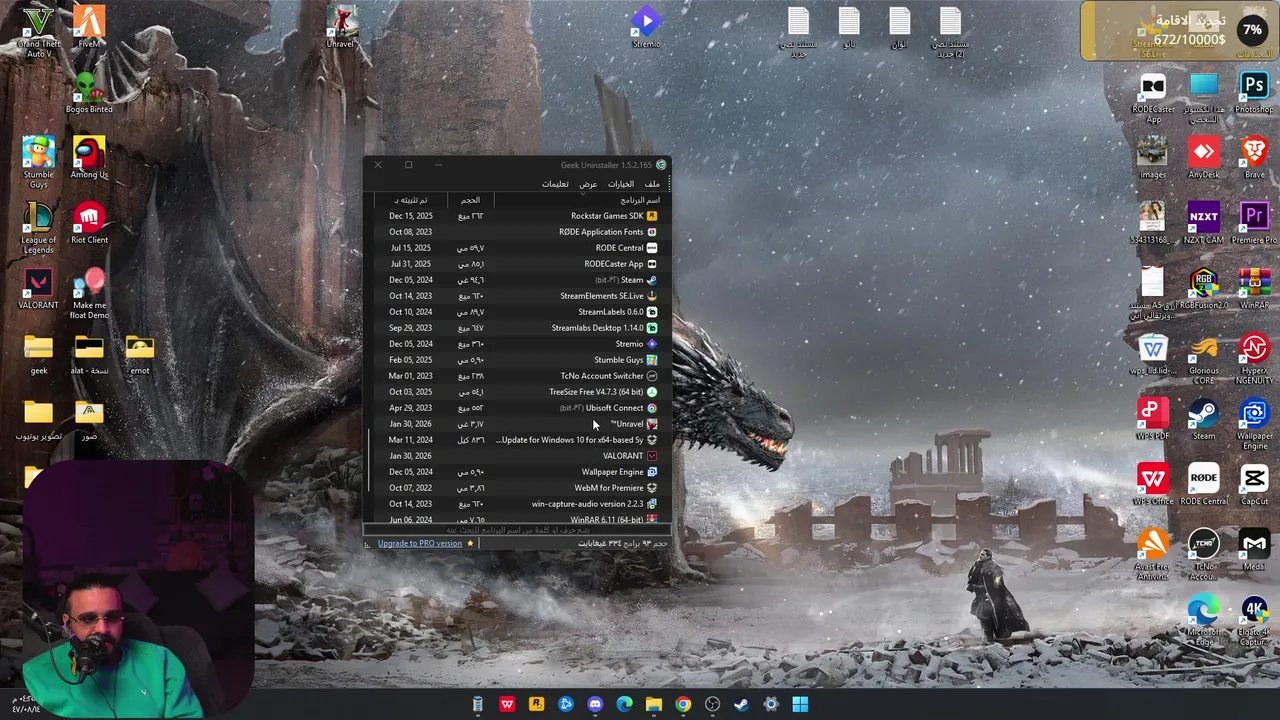Viewport: 1280px width, 720px height.
Task: Select the Avast Free Antivirus shortcut
Action: click(1153, 555)
